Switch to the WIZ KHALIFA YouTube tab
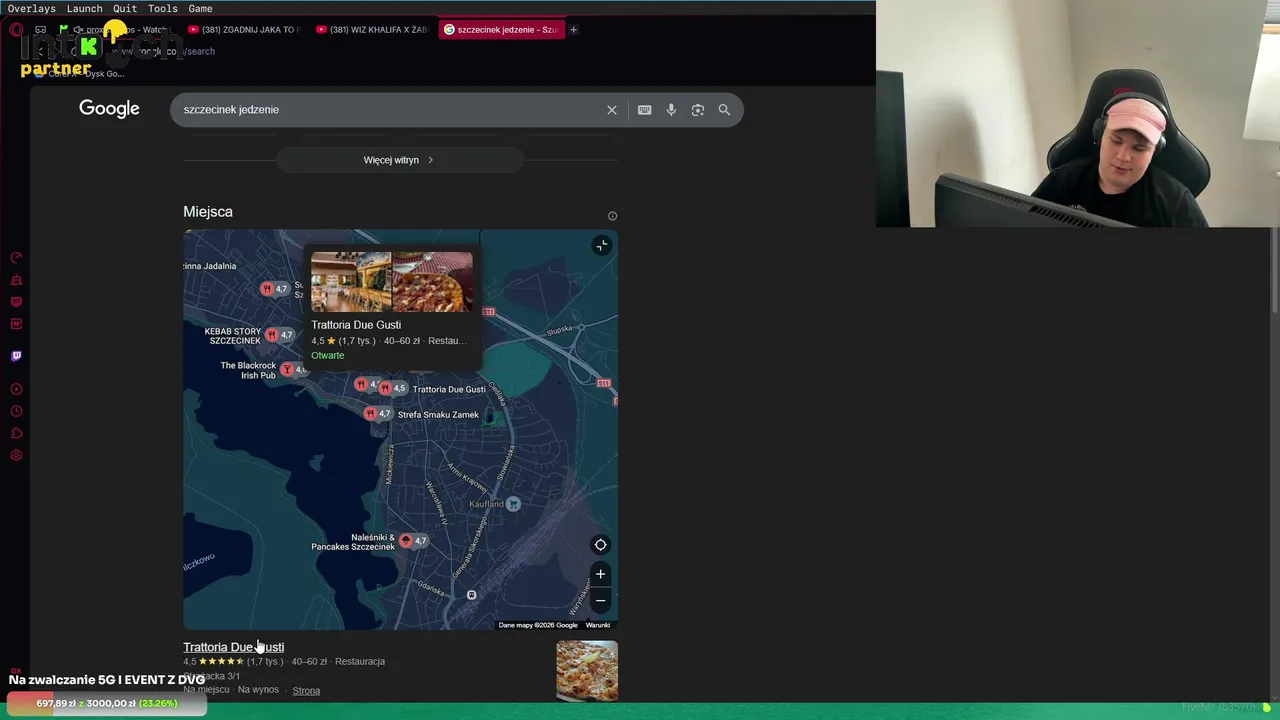 point(371,30)
